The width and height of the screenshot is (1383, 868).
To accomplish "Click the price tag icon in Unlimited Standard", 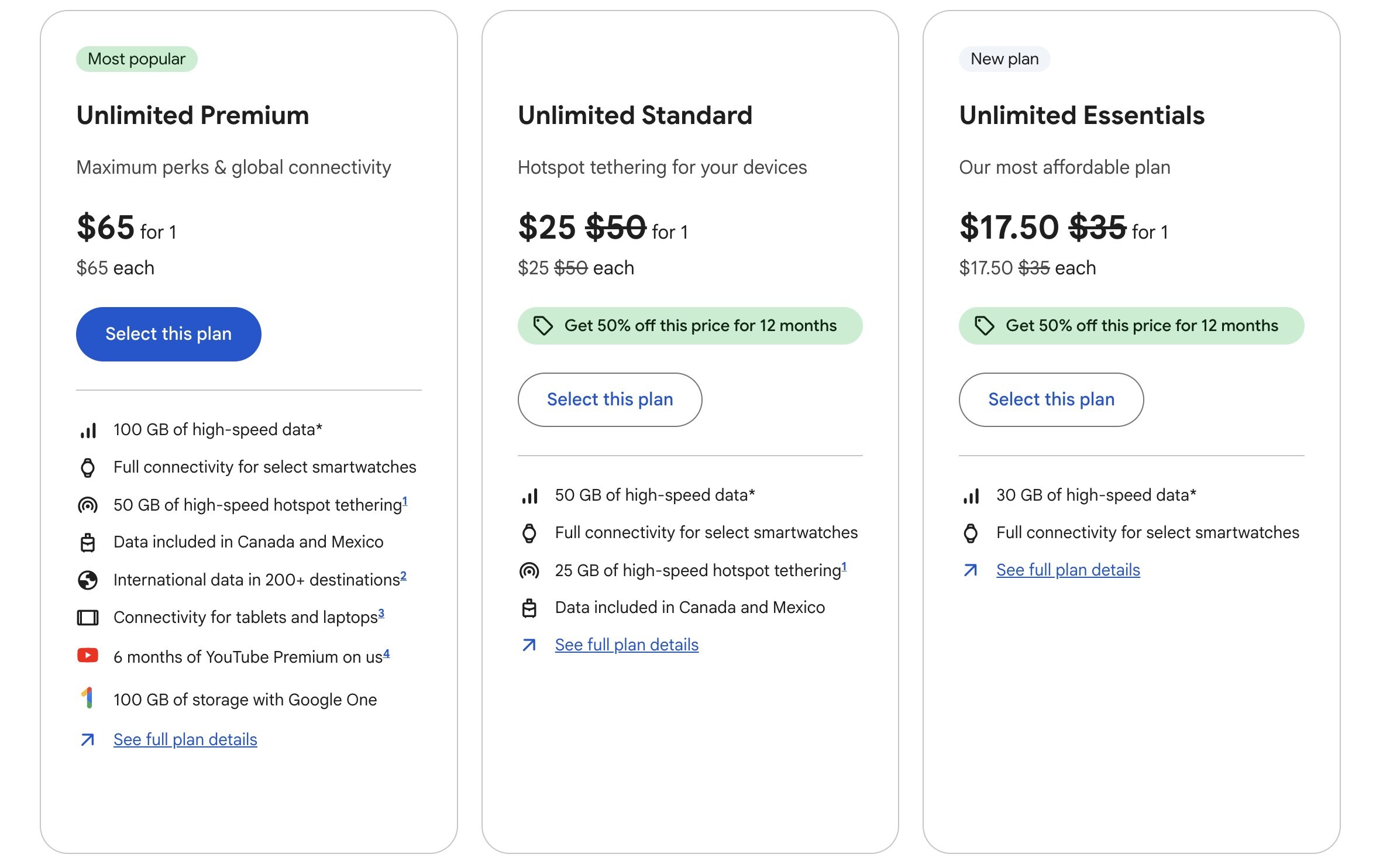I will pyautogui.click(x=543, y=326).
